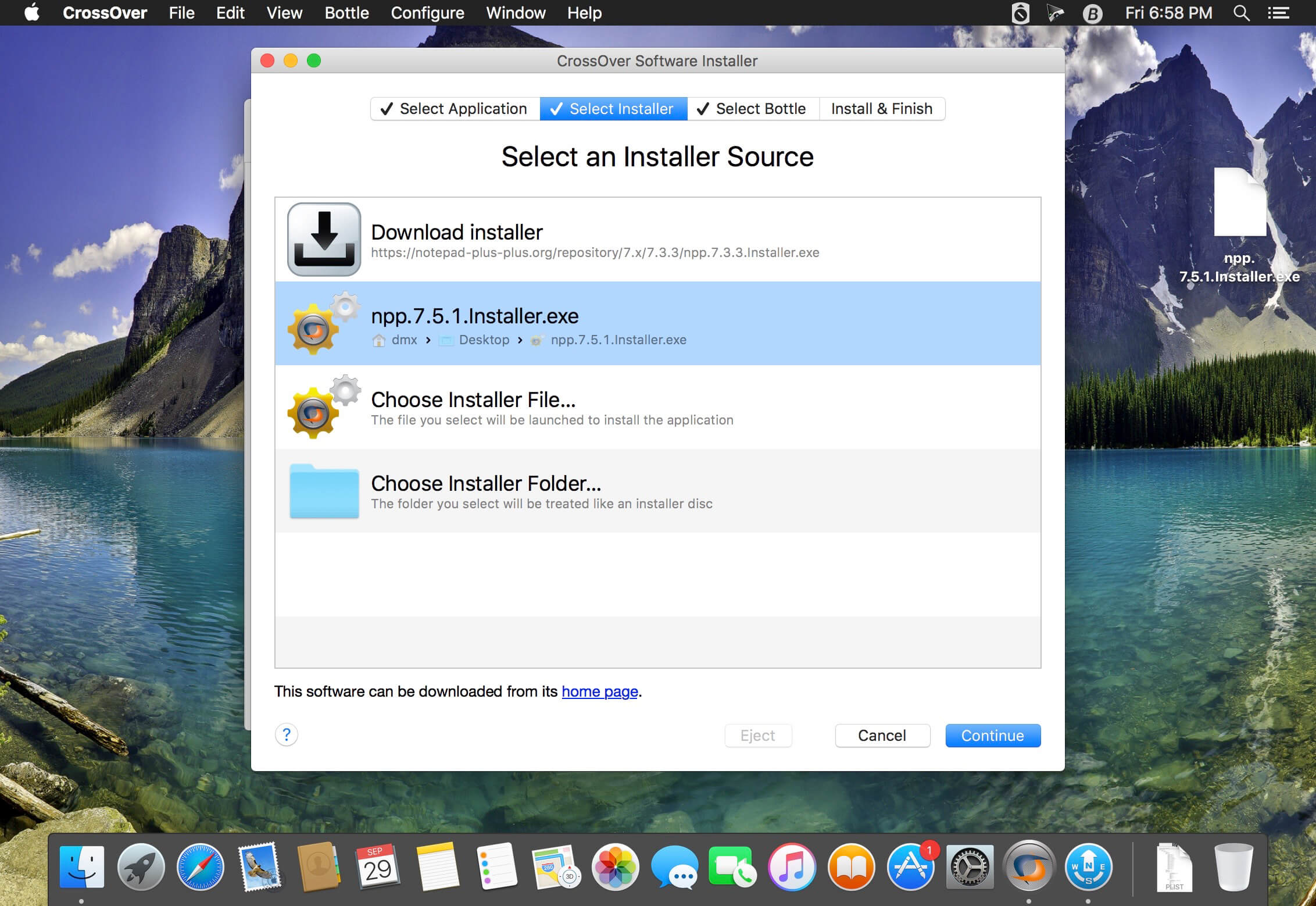The width and height of the screenshot is (1316, 906).
Task: Select the npp.7.5.1.Installer.exe desktop file
Action: (1239, 226)
